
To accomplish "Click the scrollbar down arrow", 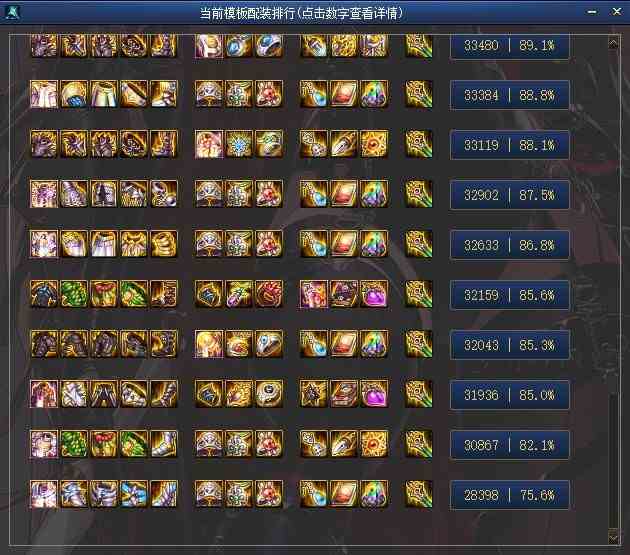I will point(613,537).
